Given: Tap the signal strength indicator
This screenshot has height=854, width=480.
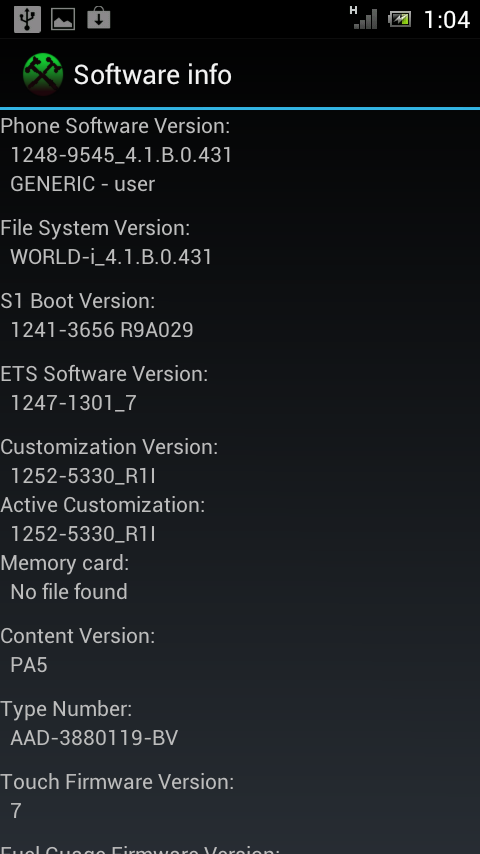Looking at the screenshot, I should coord(363,17).
